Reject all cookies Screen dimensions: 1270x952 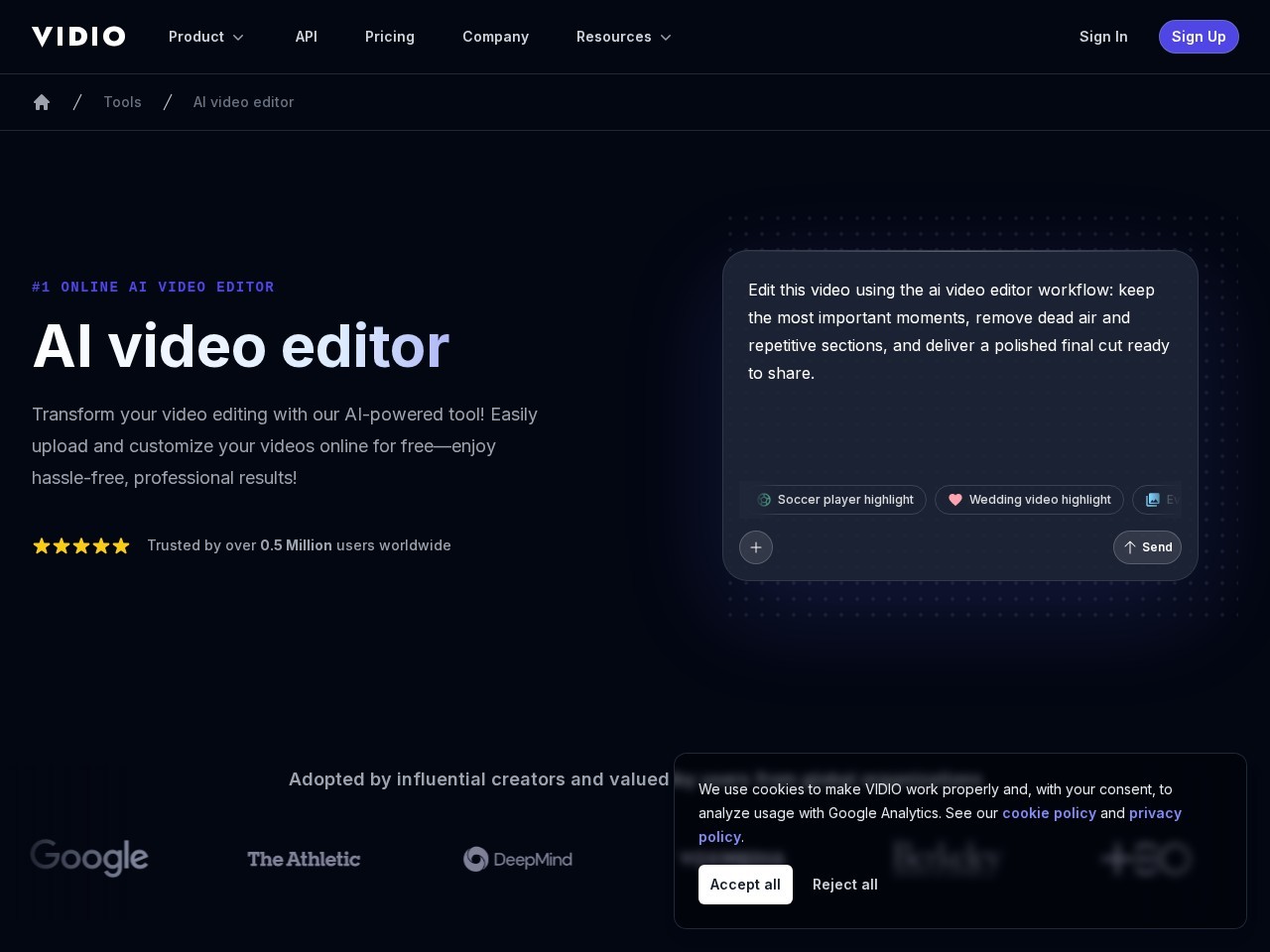(x=845, y=885)
